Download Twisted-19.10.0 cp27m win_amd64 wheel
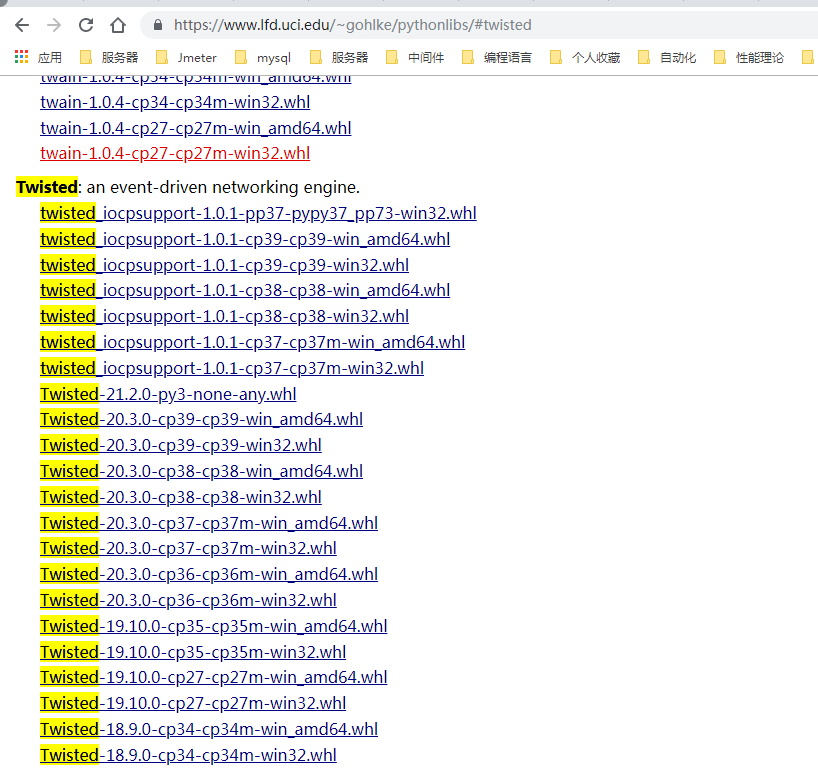Screen dimensions: 818x782 click(213, 677)
